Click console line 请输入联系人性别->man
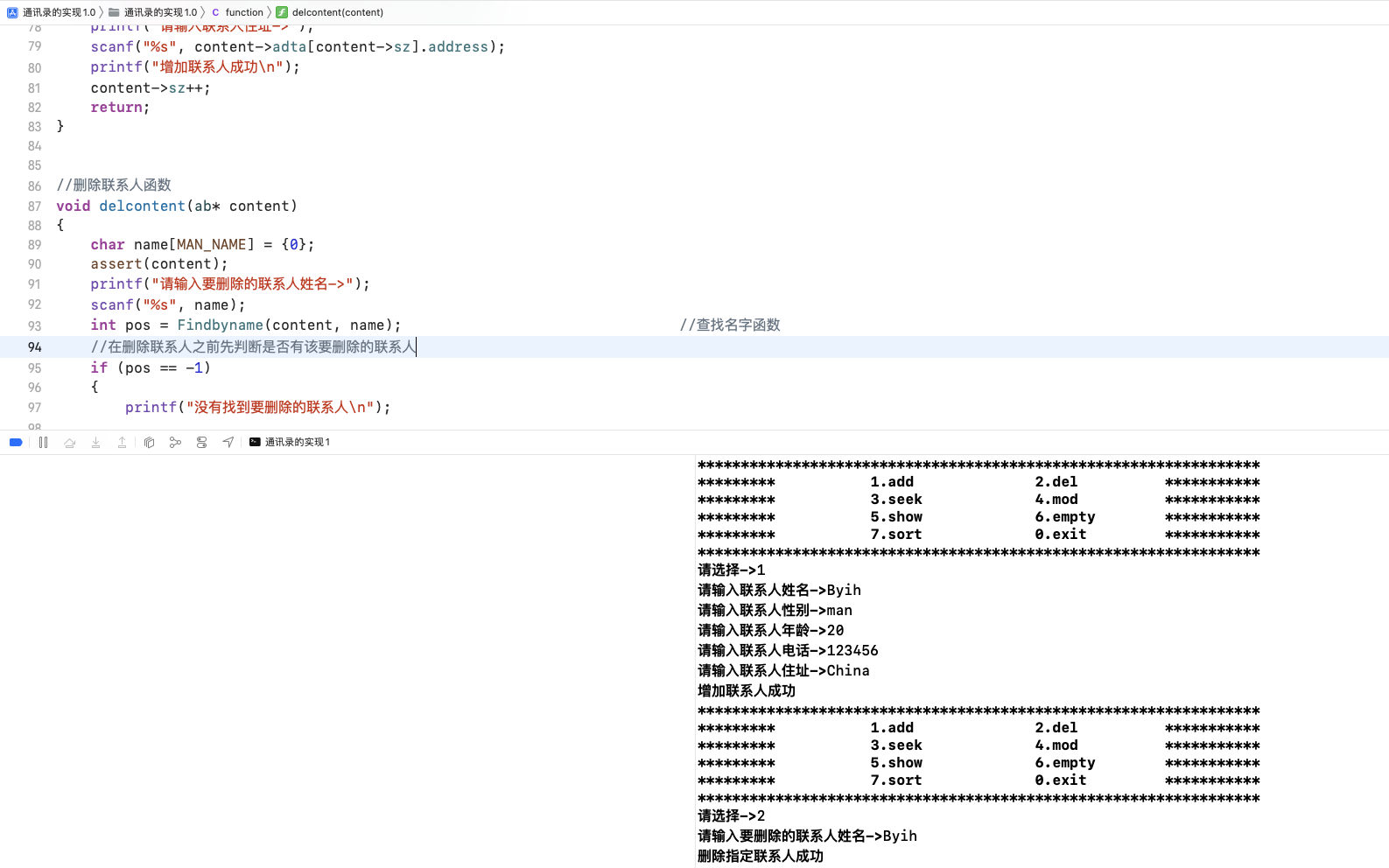The width and height of the screenshot is (1389, 868). (775, 611)
